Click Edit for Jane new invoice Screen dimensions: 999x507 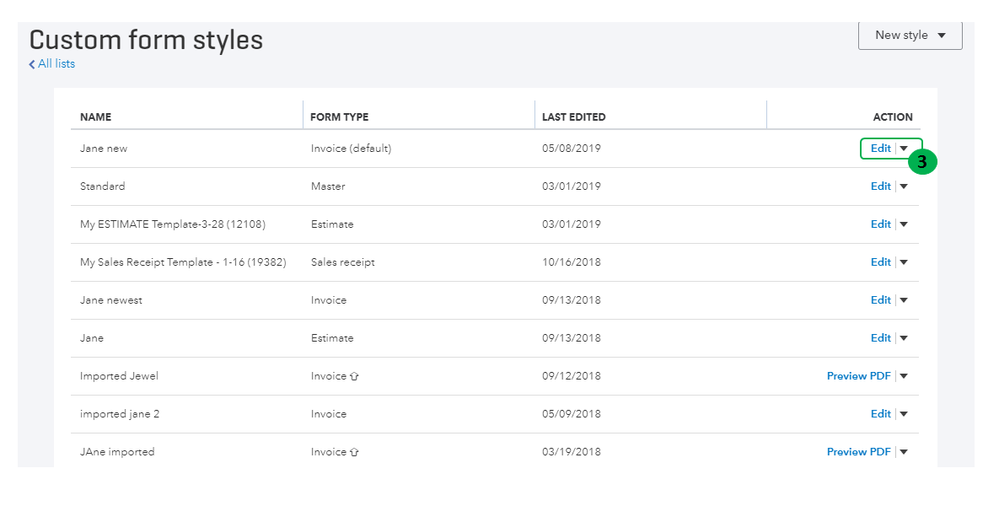point(880,148)
